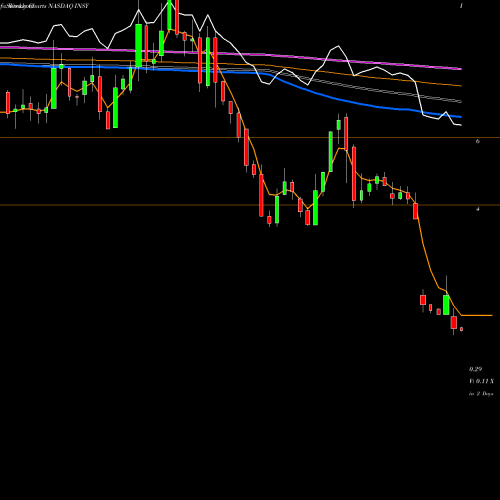Screen dimensions: 500x500
Task: Click the NASDAQ INSY chart title
Action: [68, 6]
